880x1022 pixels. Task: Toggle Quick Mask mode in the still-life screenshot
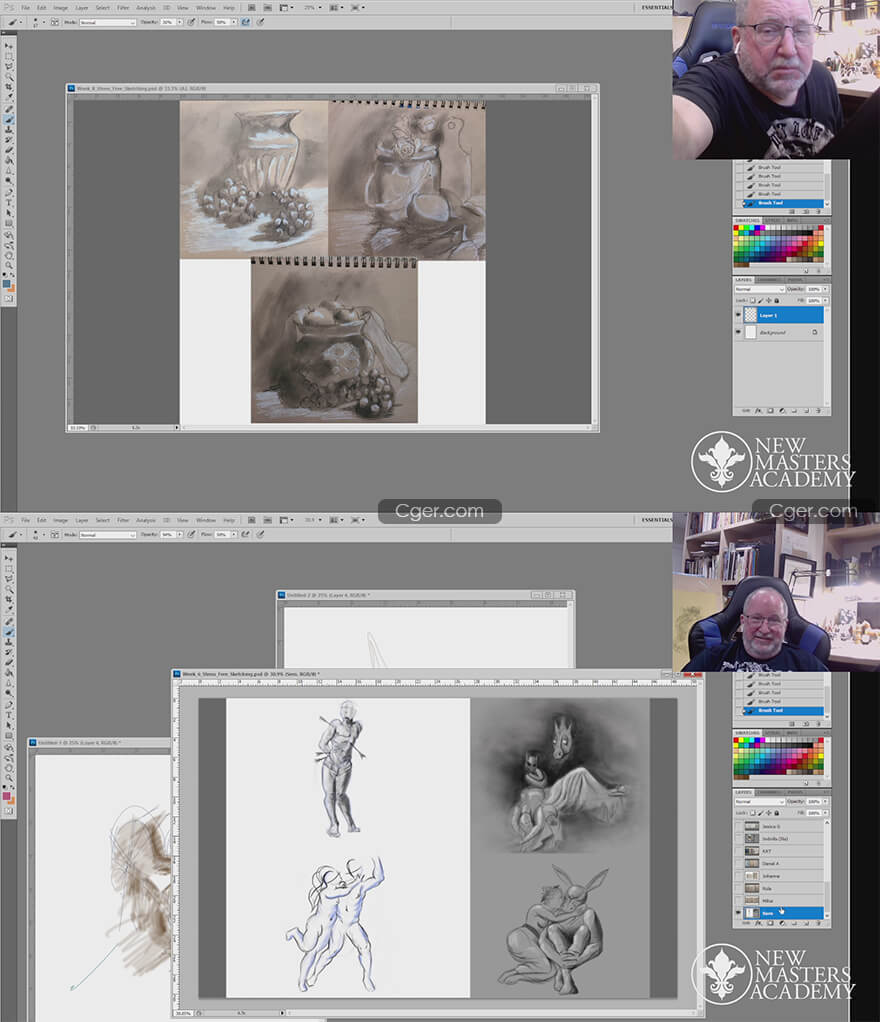(x=8, y=299)
